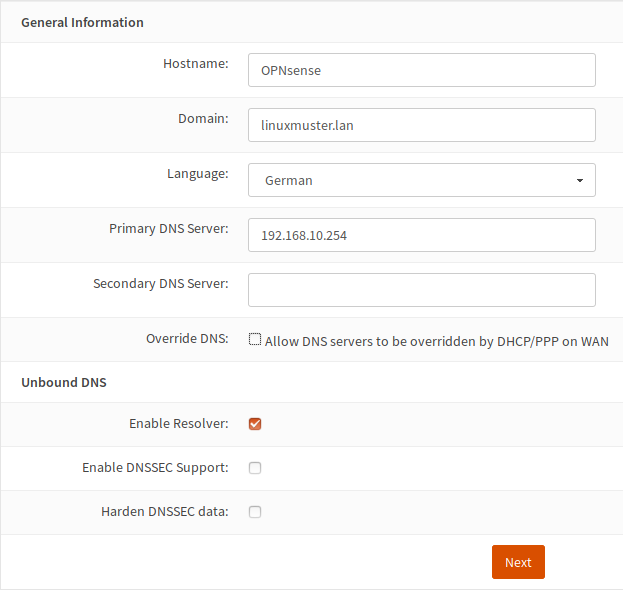Focus the Primary DNS Server field
This screenshot has height=590, width=623.
[422, 235]
